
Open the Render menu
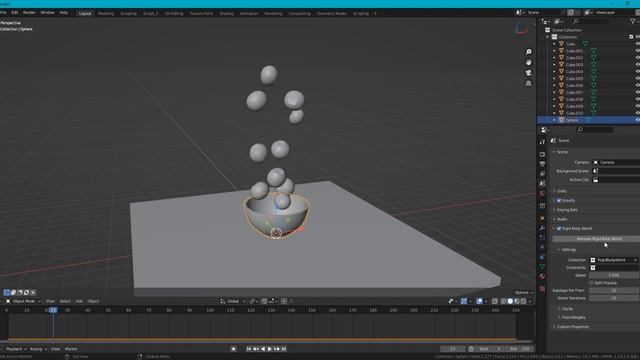[29, 13]
